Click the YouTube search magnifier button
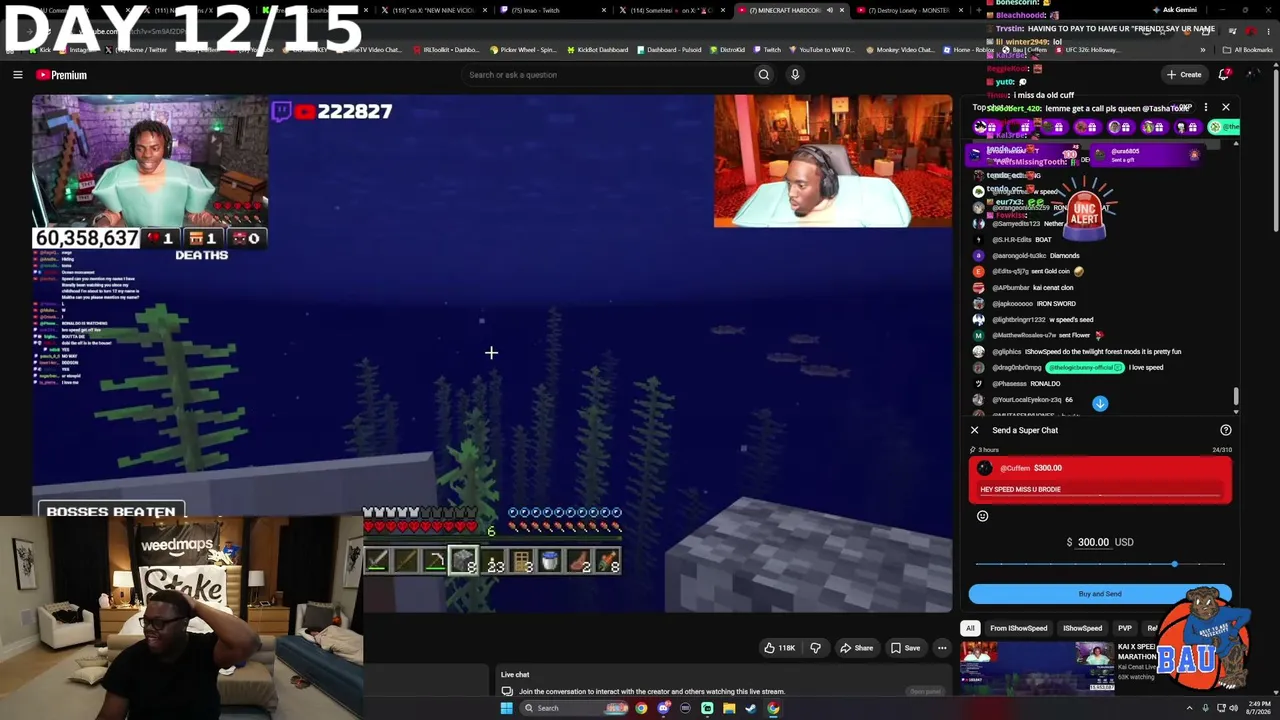 [764, 75]
